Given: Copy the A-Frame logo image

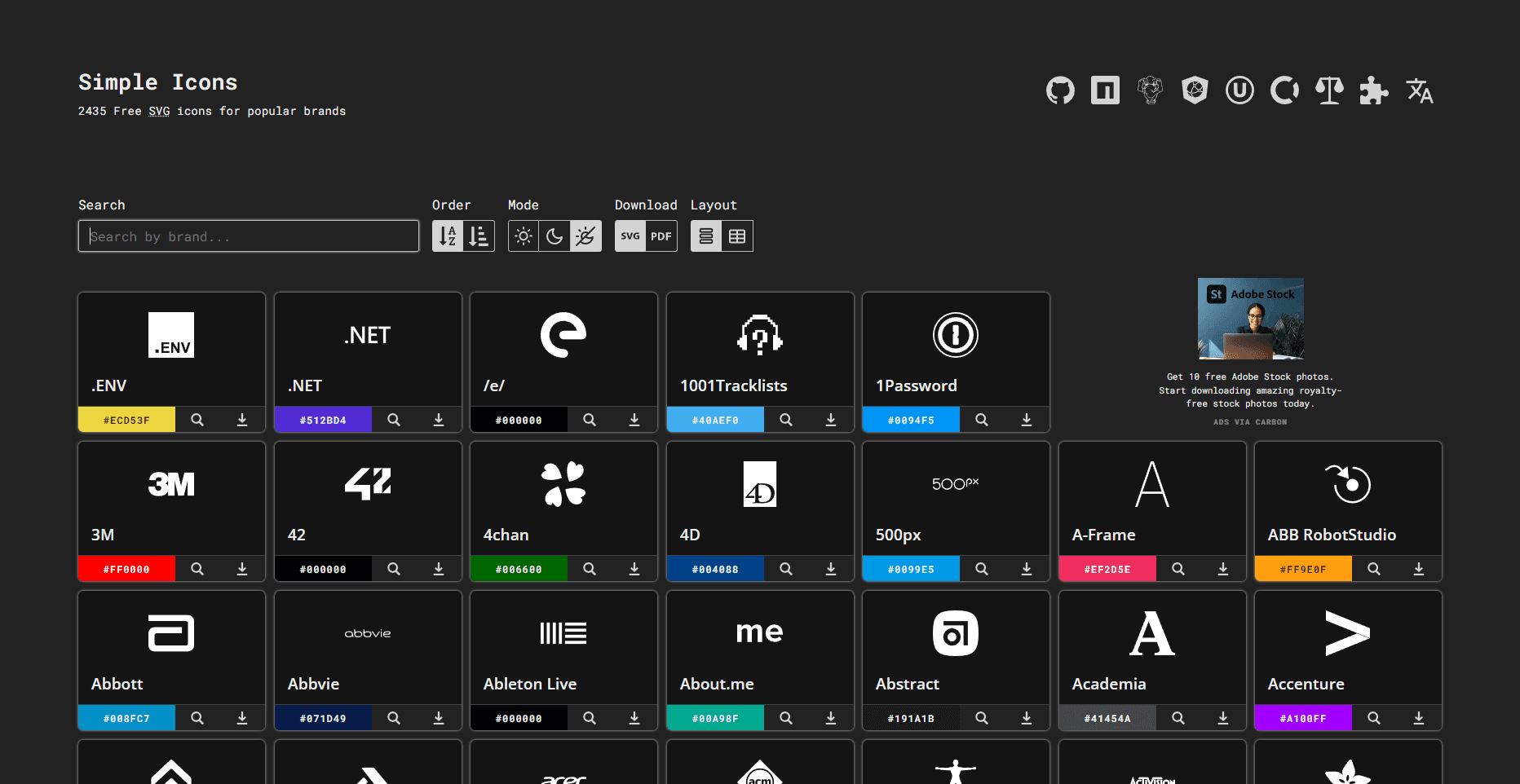Looking at the screenshot, I should point(1152,484).
